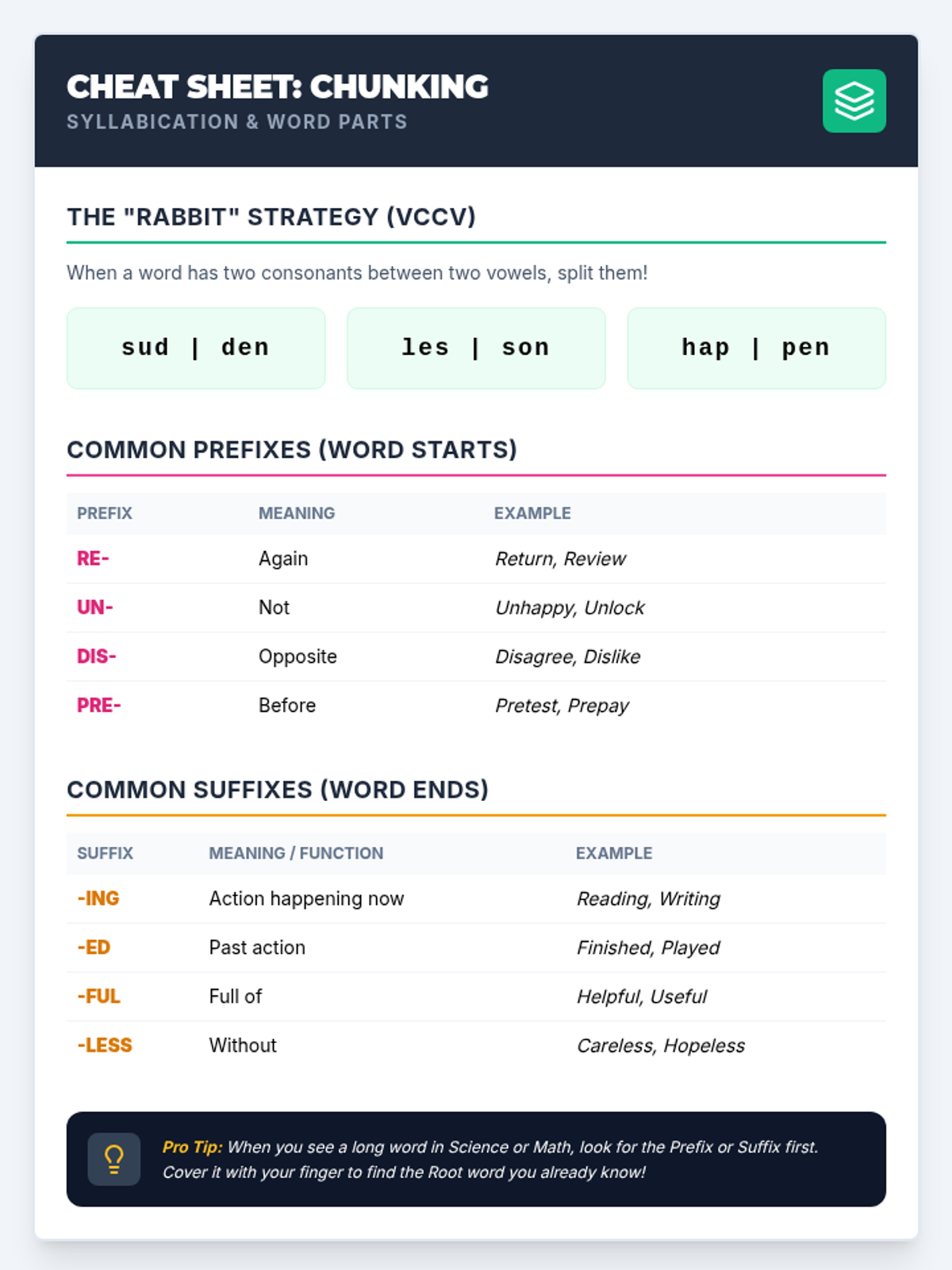Viewport: 952px width, 1270px height.
Task: Click the -ING suffix label
Action: click(98, 899)
